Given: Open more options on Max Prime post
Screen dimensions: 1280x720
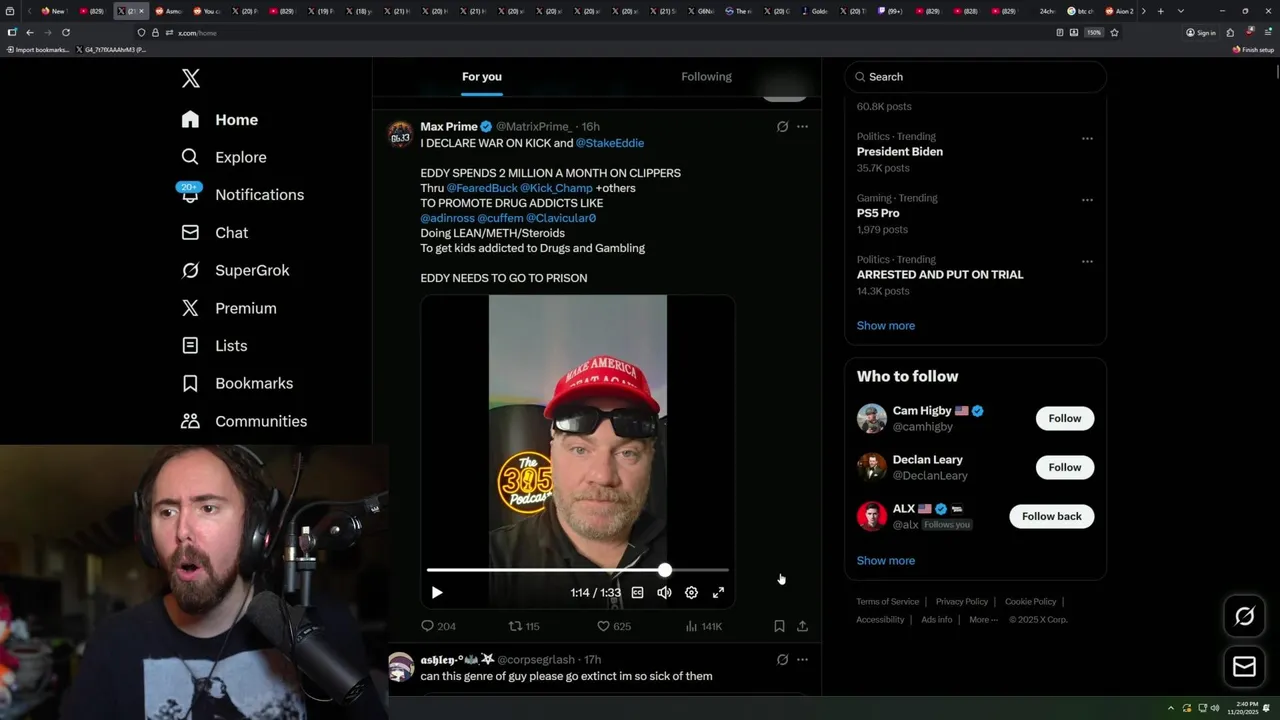Looking at the screenshot, I should click(802, 127).
